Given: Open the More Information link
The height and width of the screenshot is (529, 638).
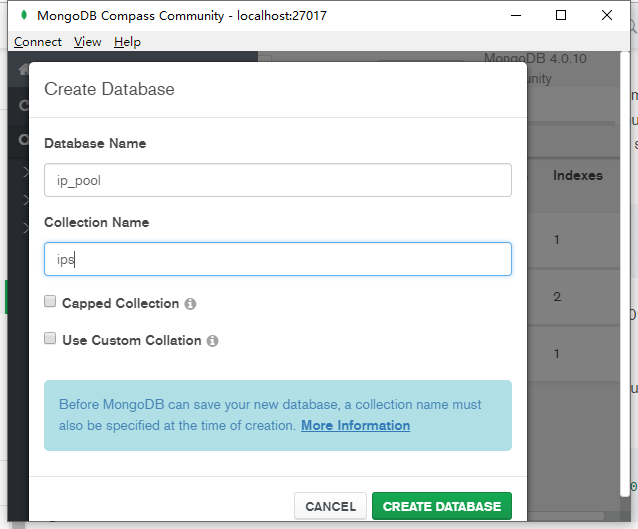Looking at the screenshot, I should (356, 426).
